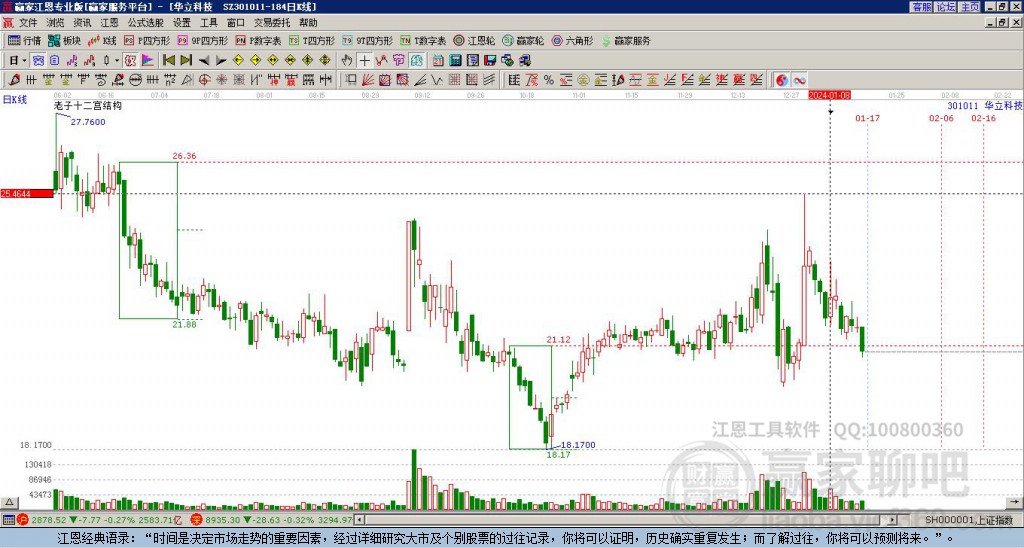Click the yin-yang taiji icon
This screenshot has height=548, width=1024.
(782, 80)
